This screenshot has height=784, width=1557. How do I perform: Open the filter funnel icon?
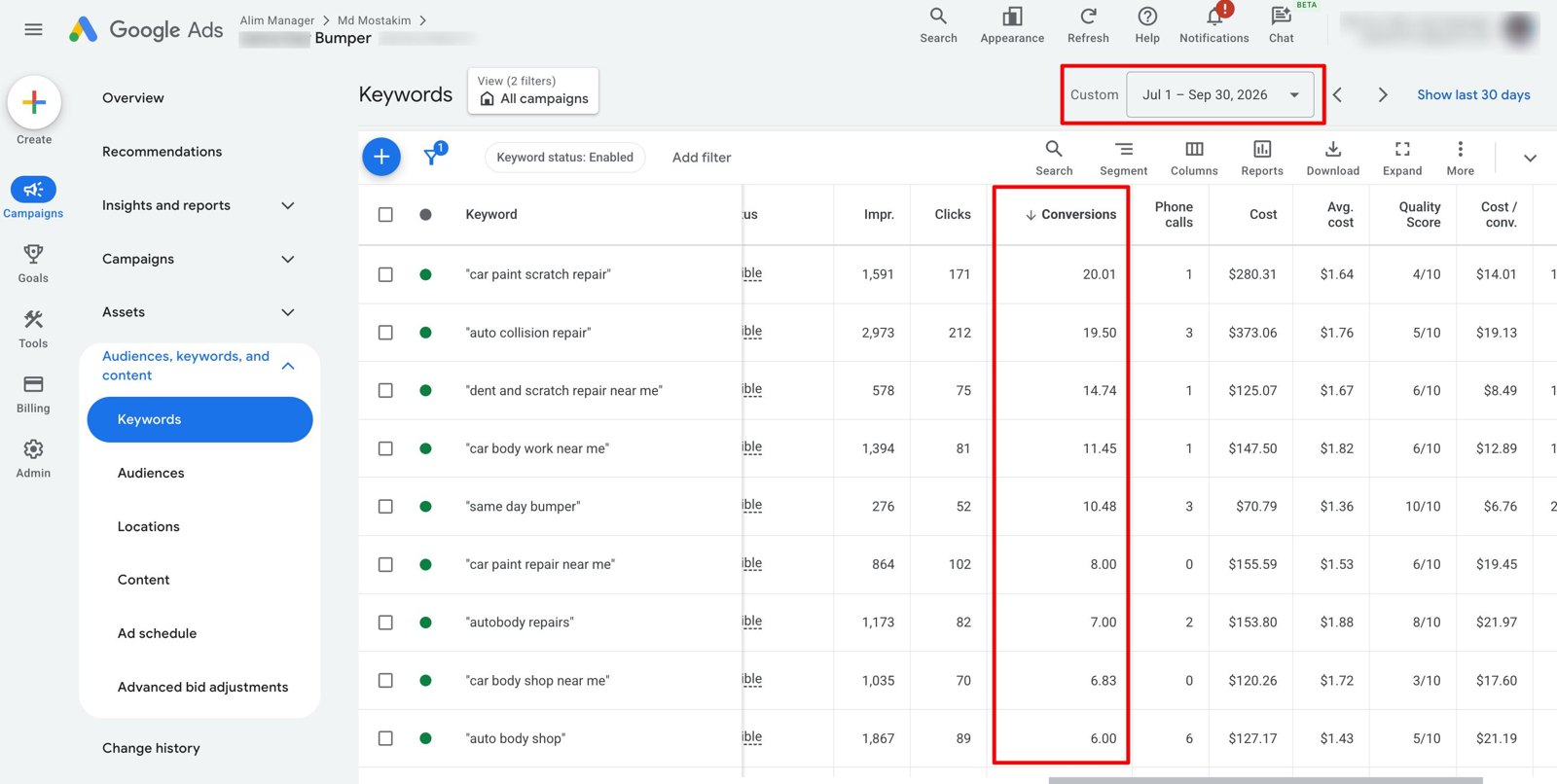point(433,155)
